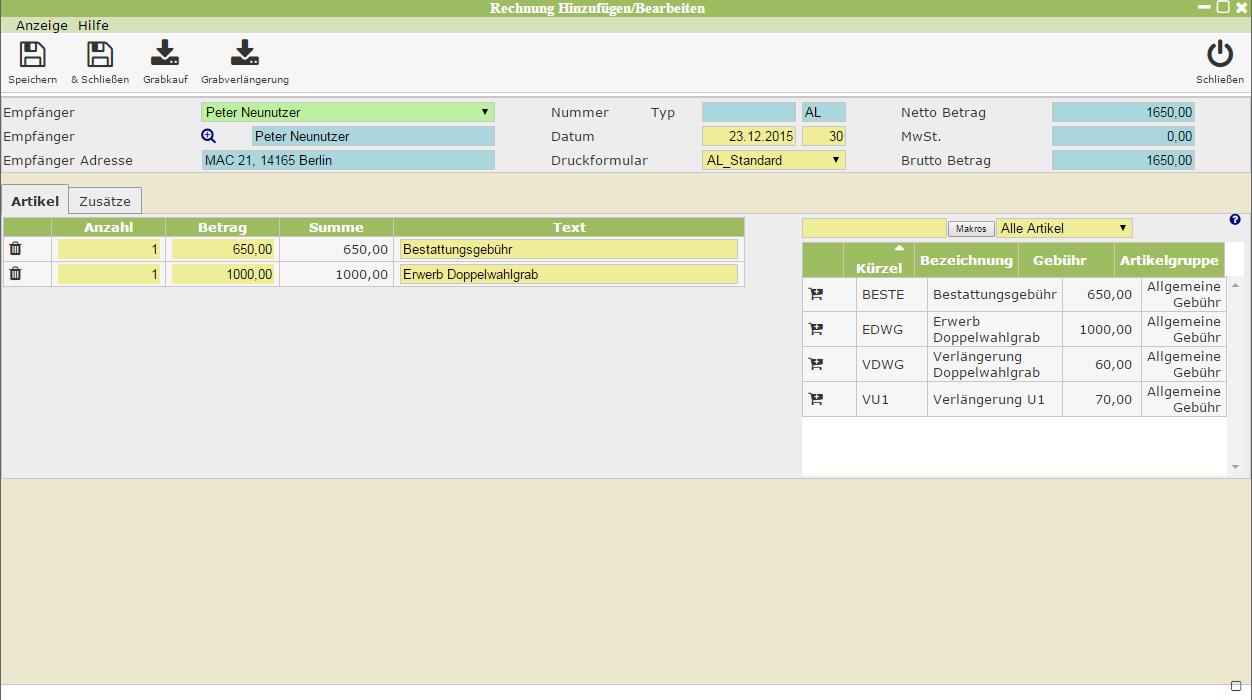
Task: Open the Alle Artikel filter dropdown
Action: pos(1123,228)
